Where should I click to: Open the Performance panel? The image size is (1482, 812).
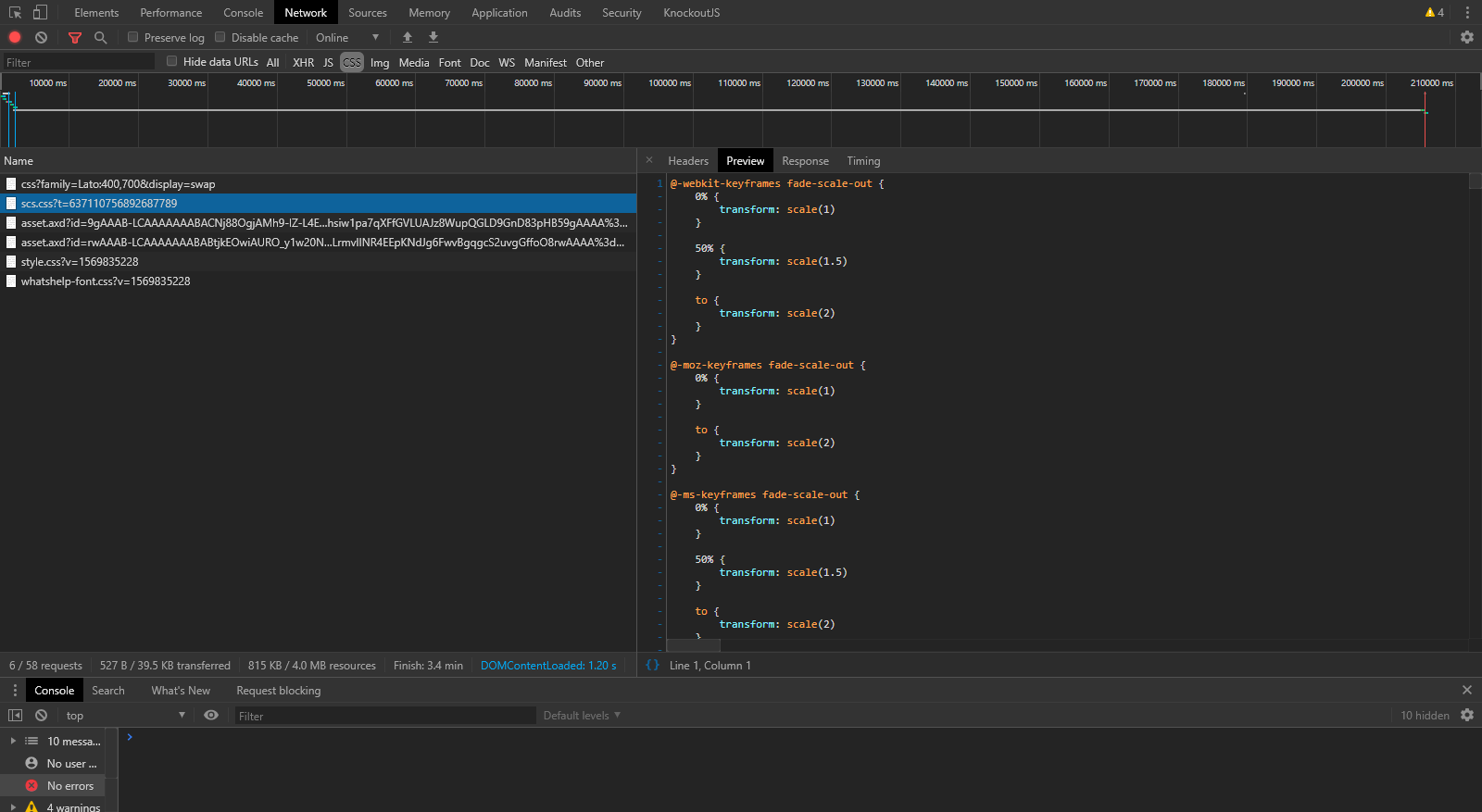coord(171,12)
